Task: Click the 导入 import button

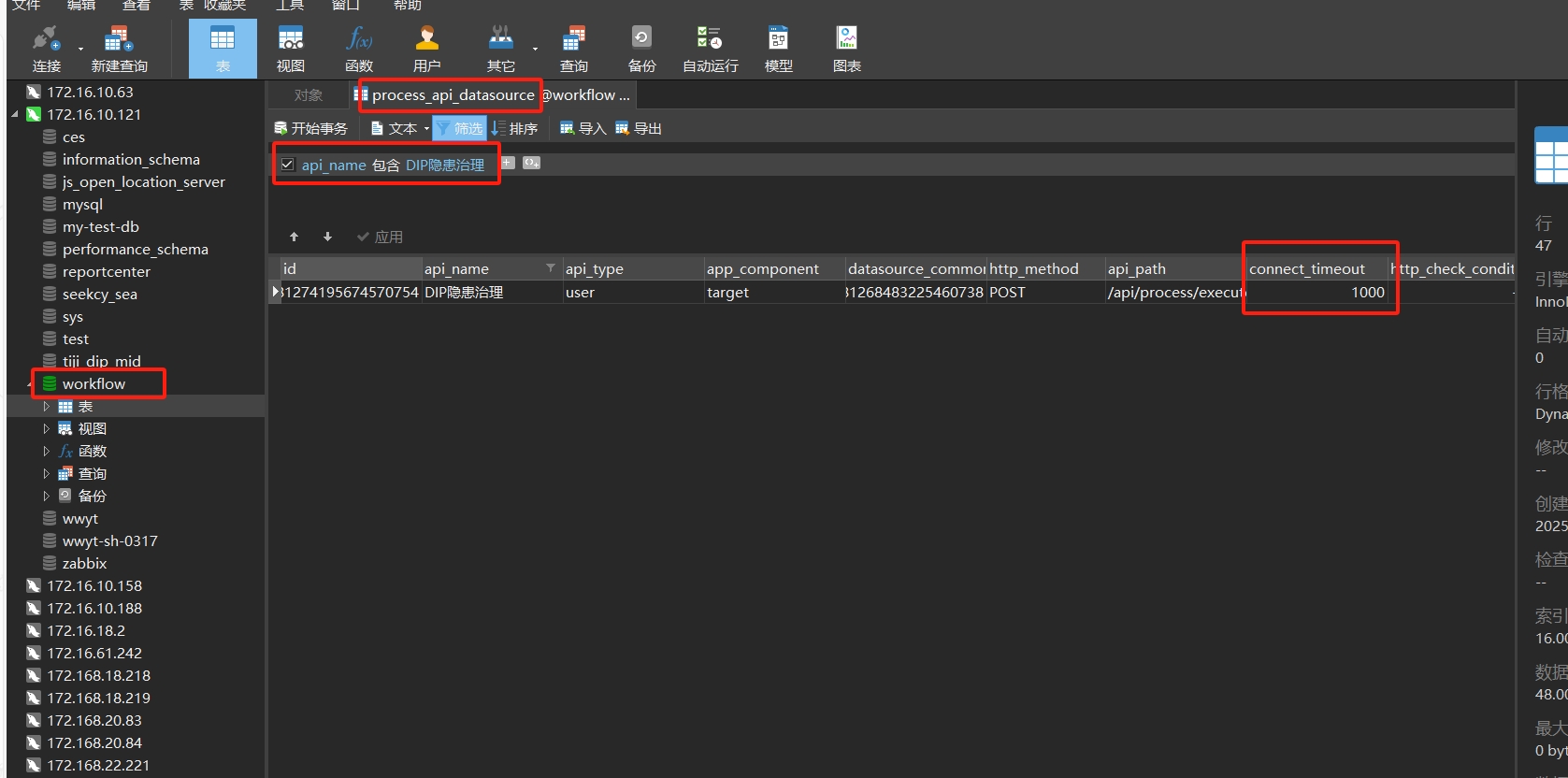Action: 583,128
